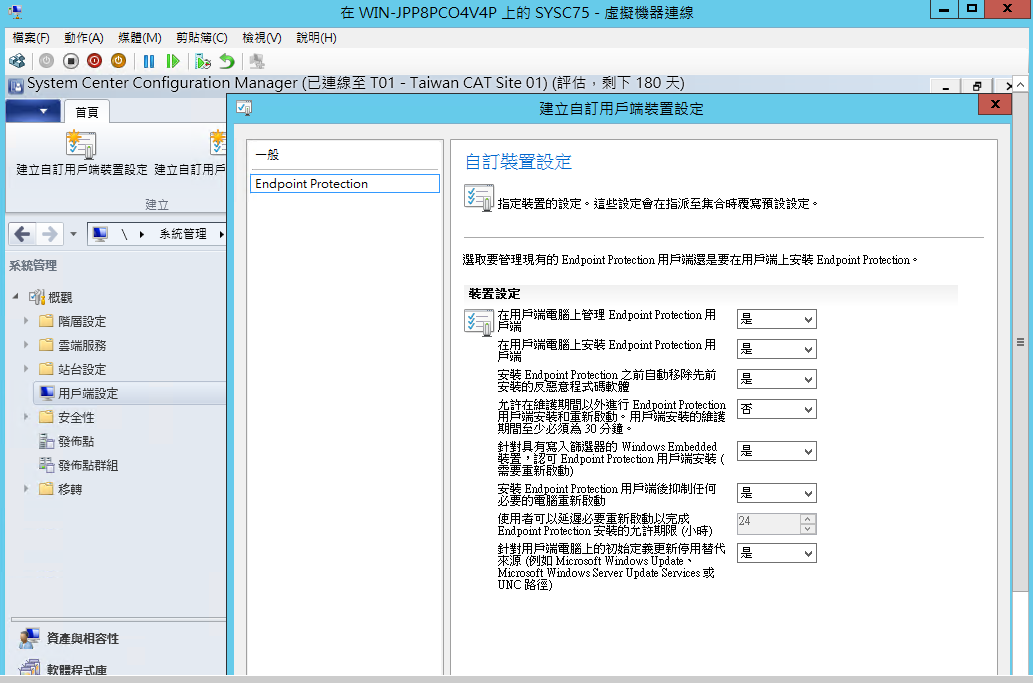
Task: Open the 檢視(V) menu
Action: (262, 38)
